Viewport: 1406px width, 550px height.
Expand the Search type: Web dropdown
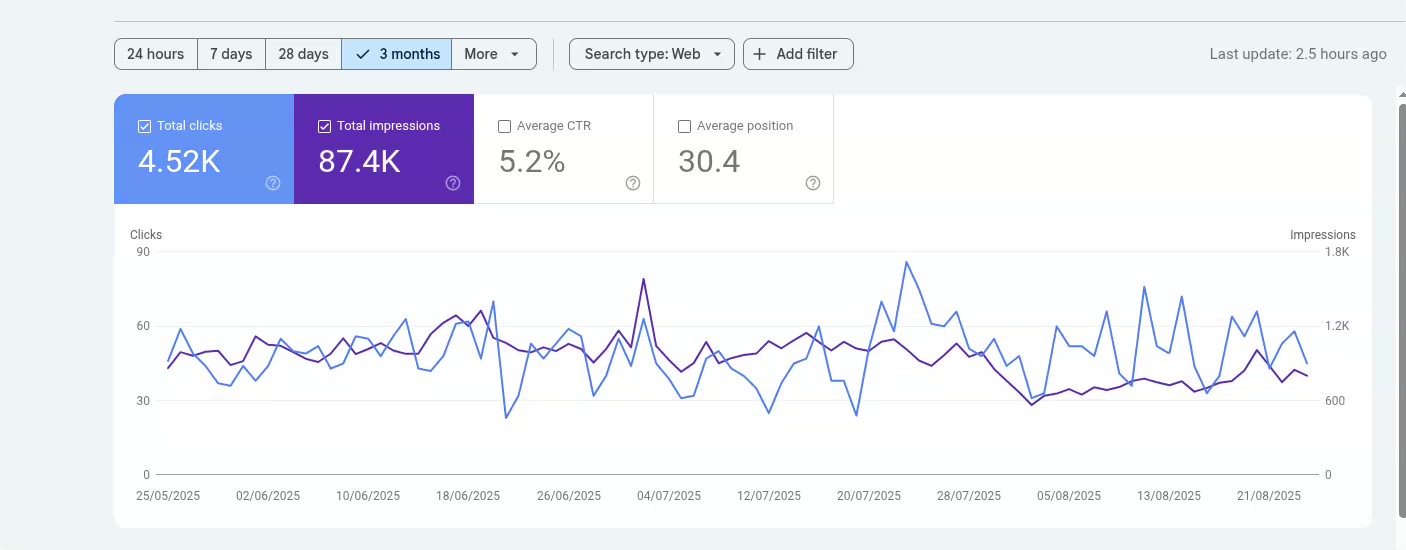[x=651, y=54]
